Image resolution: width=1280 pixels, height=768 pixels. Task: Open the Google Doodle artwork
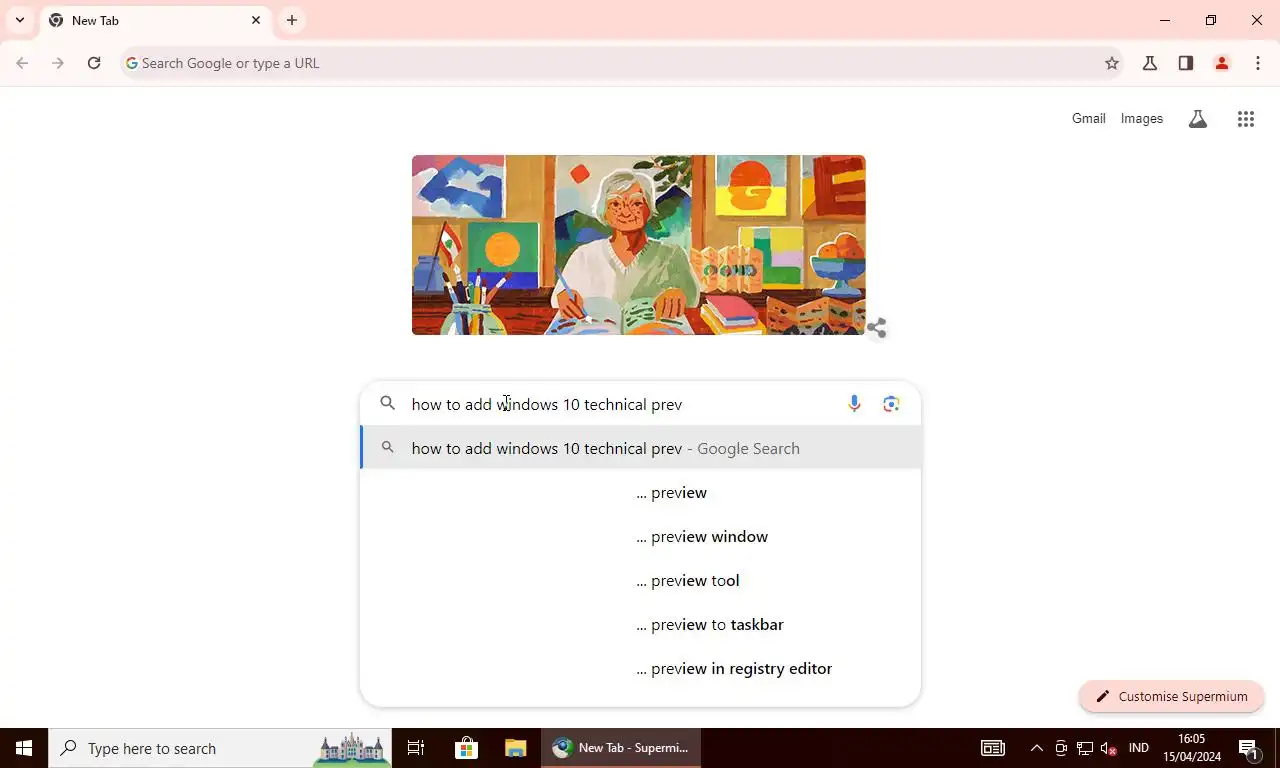(638, 245)
